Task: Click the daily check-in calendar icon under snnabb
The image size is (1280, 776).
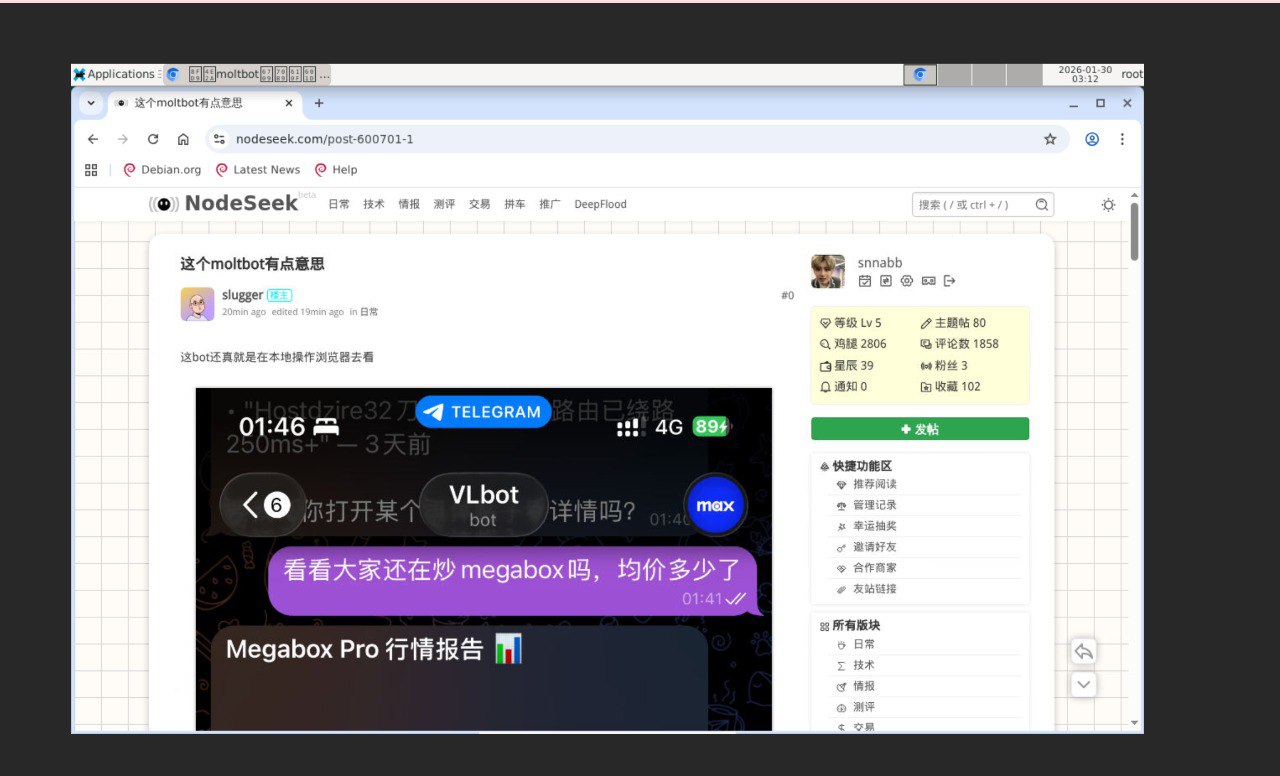Action: click(865, 281)
